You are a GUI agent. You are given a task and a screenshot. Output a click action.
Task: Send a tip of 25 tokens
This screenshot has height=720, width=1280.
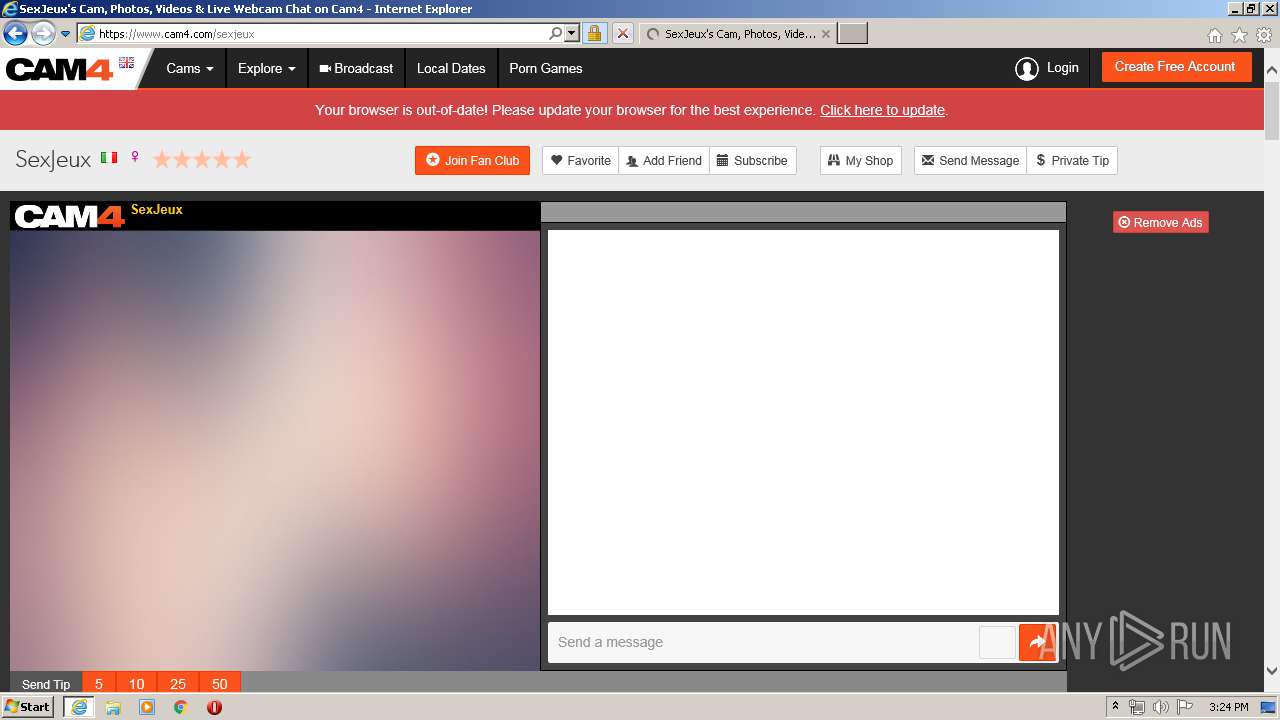(178, 684)
